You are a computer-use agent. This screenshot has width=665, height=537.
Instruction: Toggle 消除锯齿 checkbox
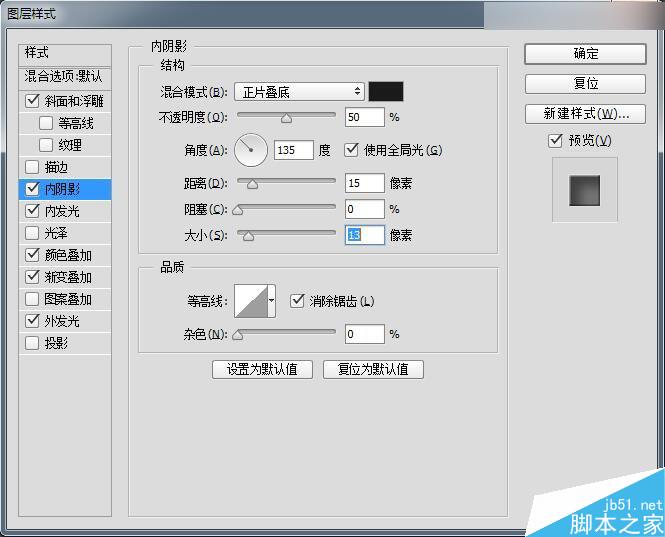tap(297, 301)
